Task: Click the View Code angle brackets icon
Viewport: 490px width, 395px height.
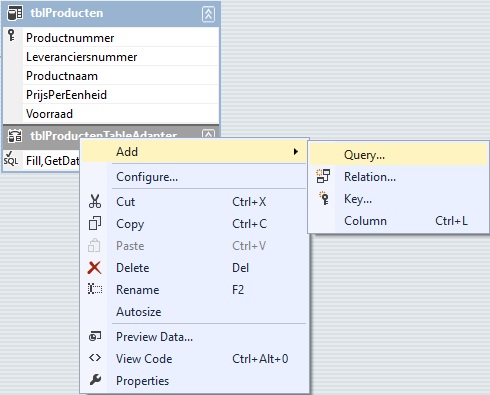Action: (95, 358)
